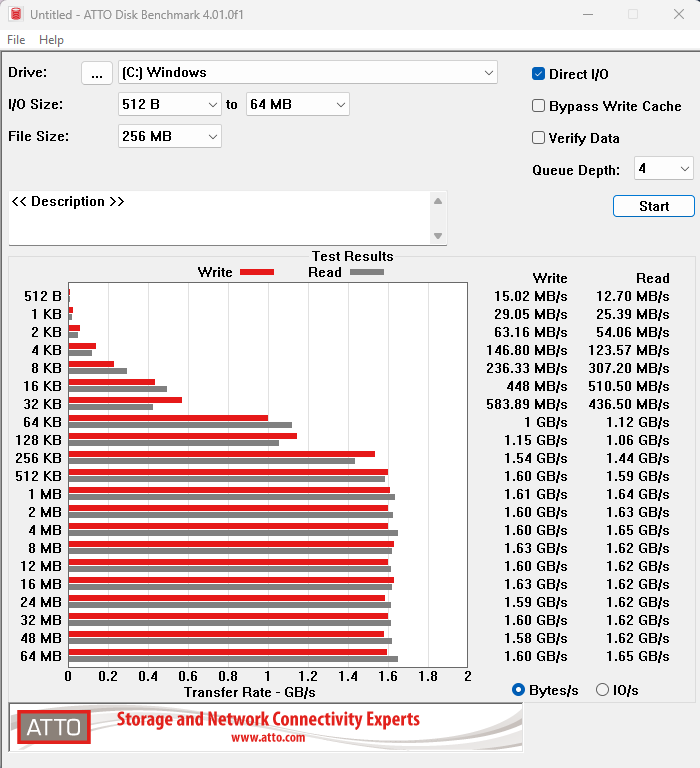Open the 512 B minimum I/O size dropdown
Viewport: 700px width, 768px height.
pos(169,104)
